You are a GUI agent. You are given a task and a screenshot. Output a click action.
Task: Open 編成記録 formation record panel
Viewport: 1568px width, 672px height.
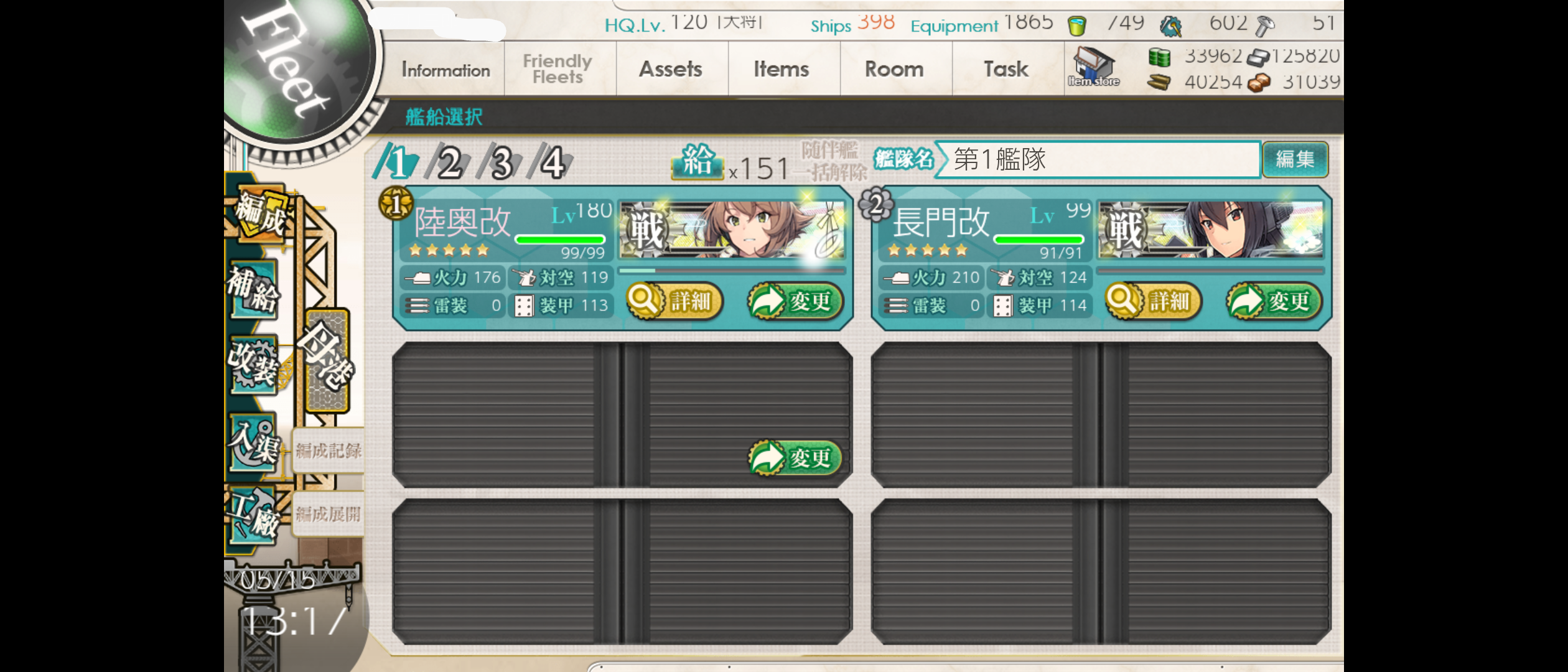[x=328, y=450]
